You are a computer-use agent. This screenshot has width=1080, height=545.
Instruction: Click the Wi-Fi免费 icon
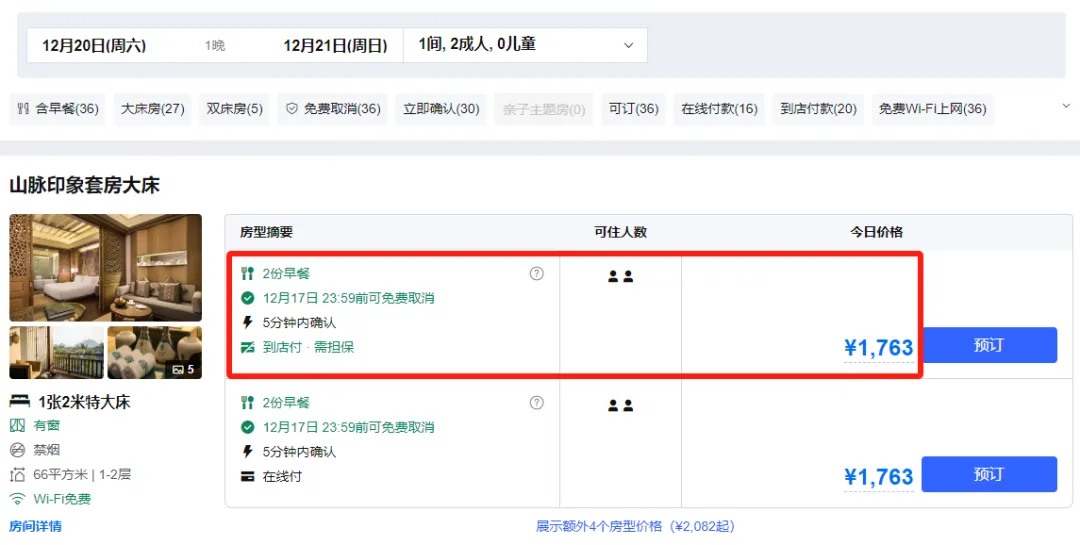[17, 499]
